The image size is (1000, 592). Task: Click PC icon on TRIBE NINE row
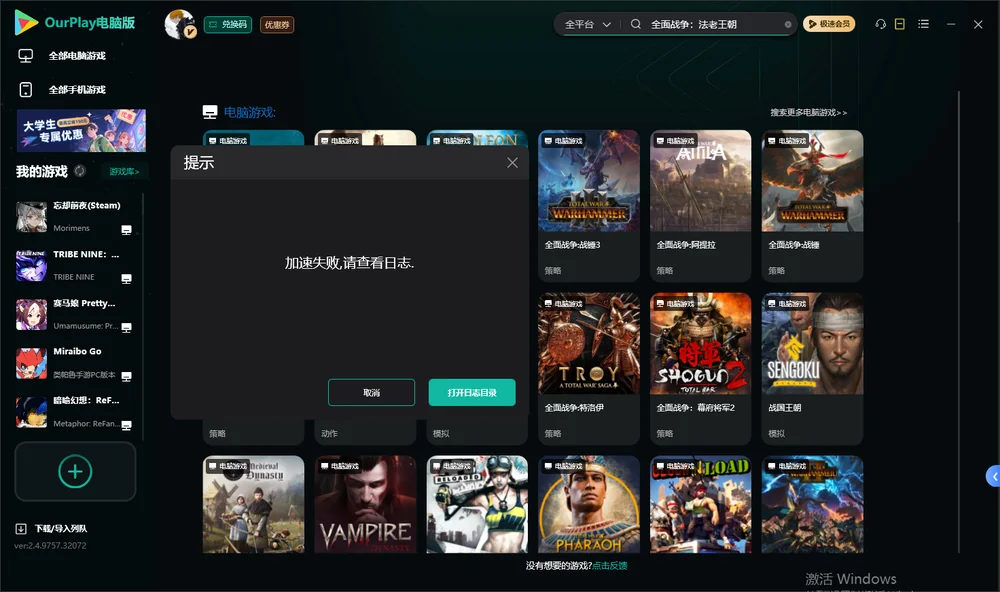(126, 279)
